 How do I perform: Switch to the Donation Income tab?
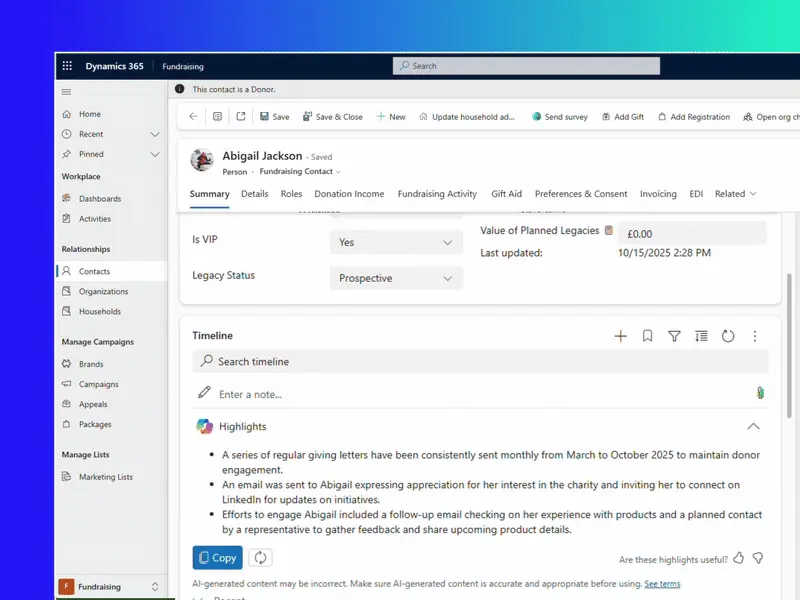pos(350,194)
